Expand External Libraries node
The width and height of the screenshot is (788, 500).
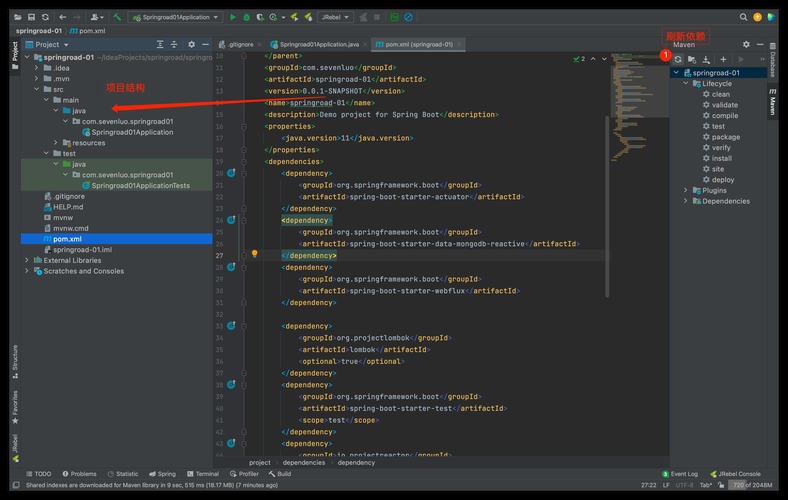(27, 260)
